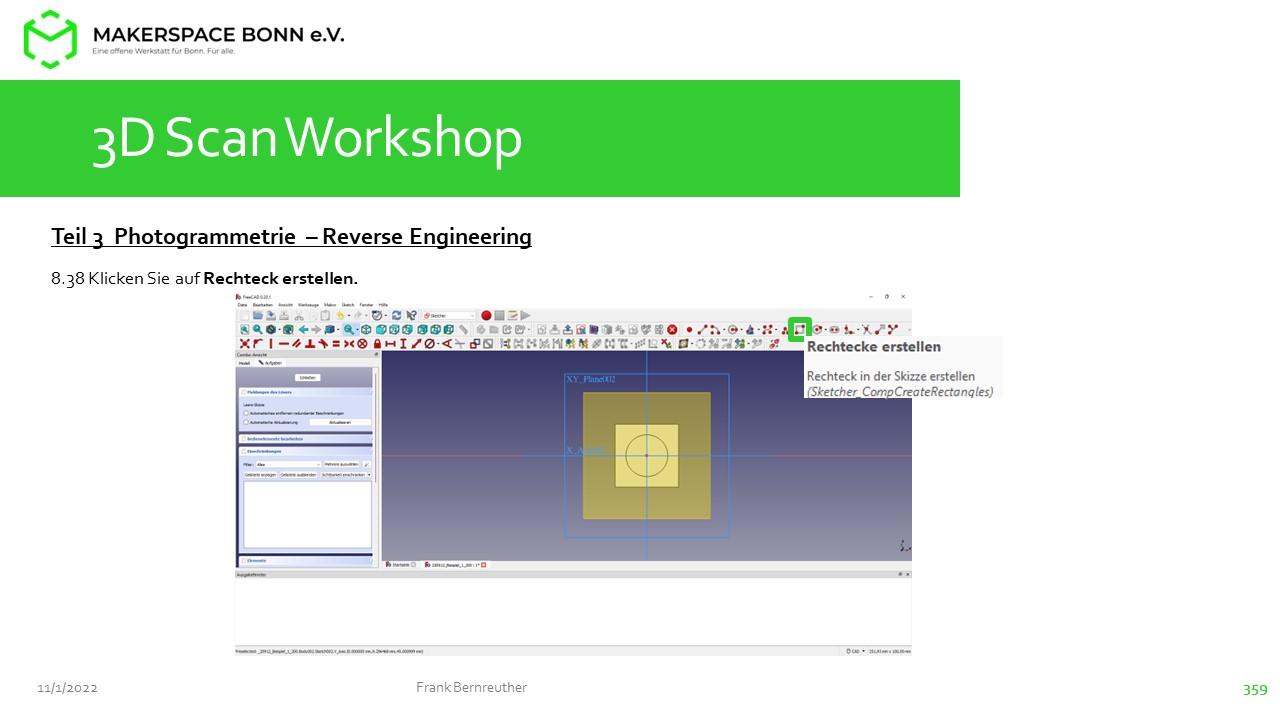Click the open file folder icon
The image size is (1280, 720).
click(258, 316)
